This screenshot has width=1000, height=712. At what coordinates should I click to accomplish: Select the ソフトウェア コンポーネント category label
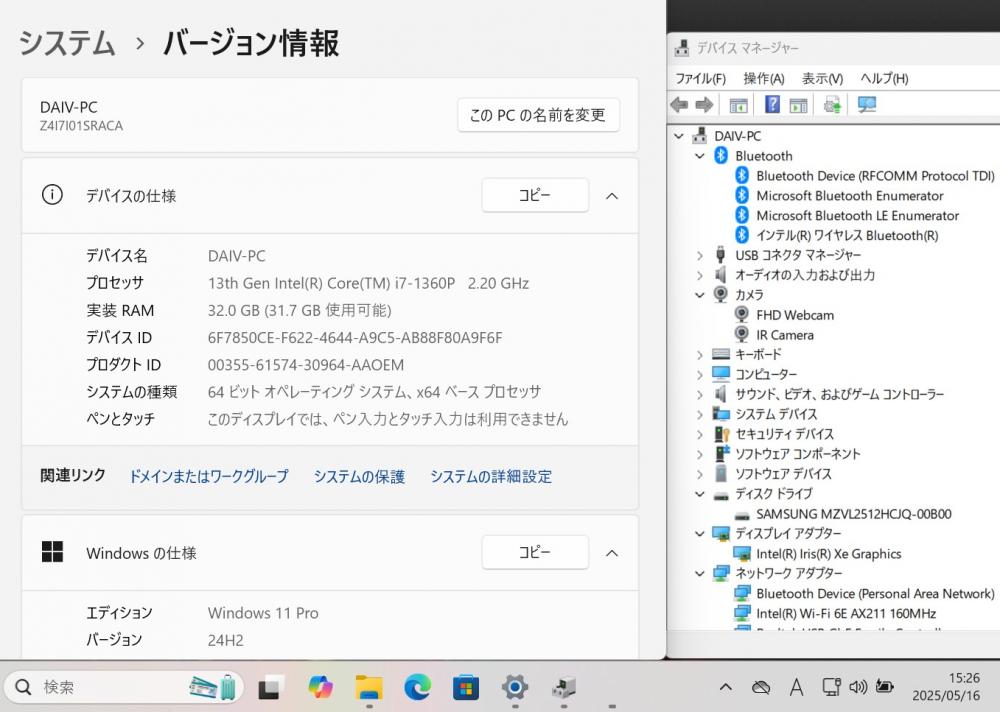coord(797,454)
